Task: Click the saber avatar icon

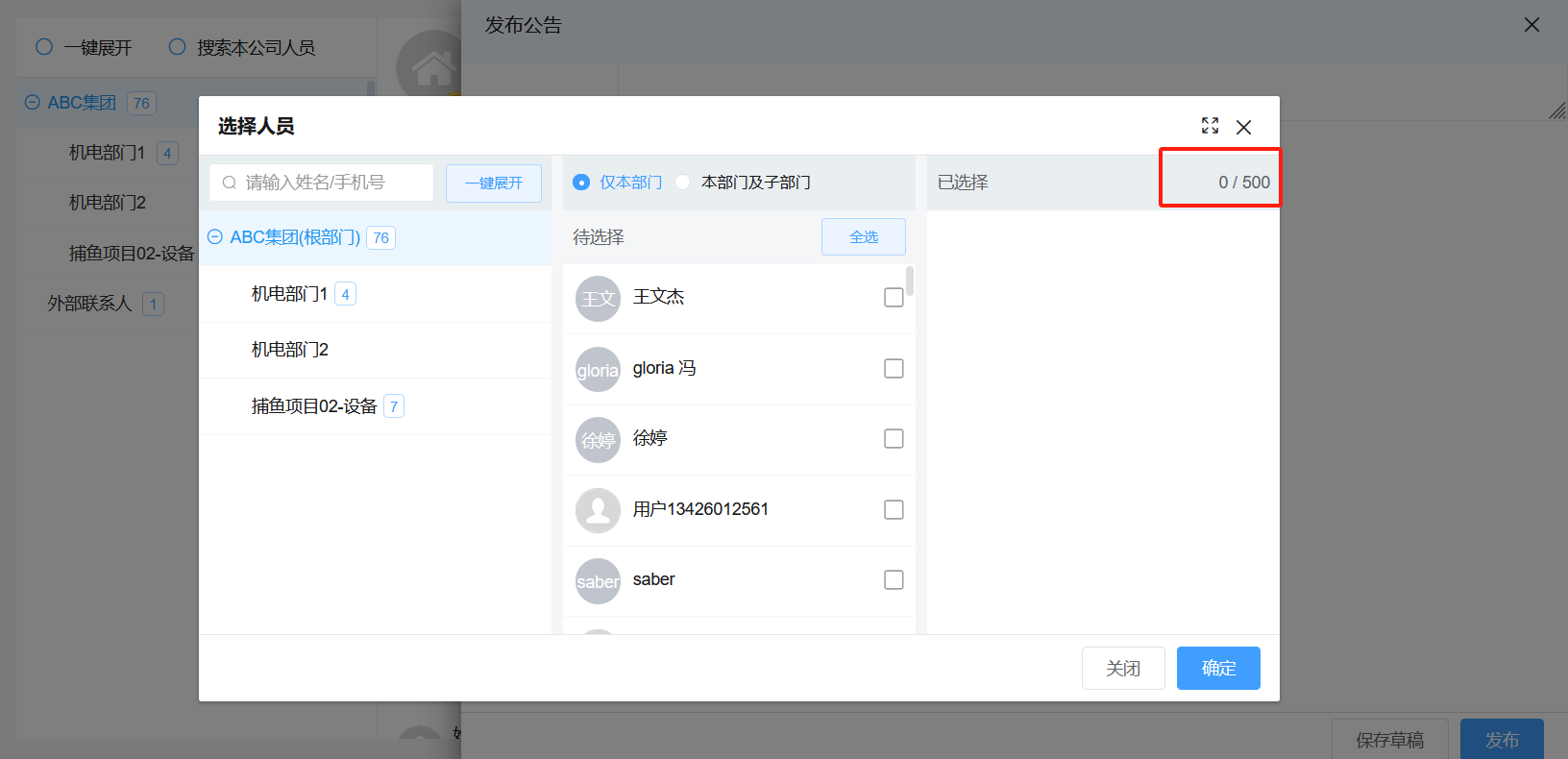Action: [x=598, y=581]
